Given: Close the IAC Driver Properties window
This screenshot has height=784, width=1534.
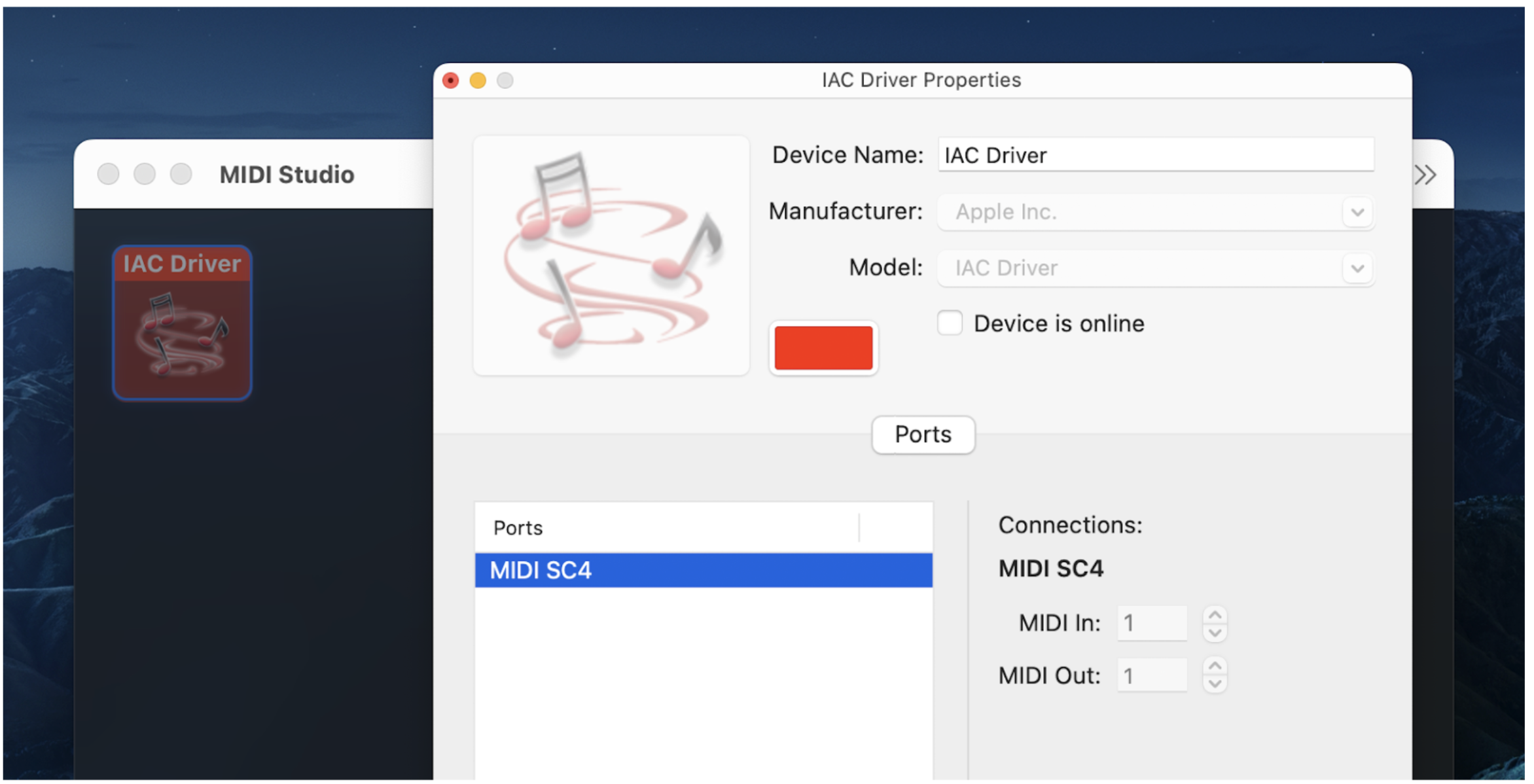Looking at the screenshot, I should (x=451, y=80).
